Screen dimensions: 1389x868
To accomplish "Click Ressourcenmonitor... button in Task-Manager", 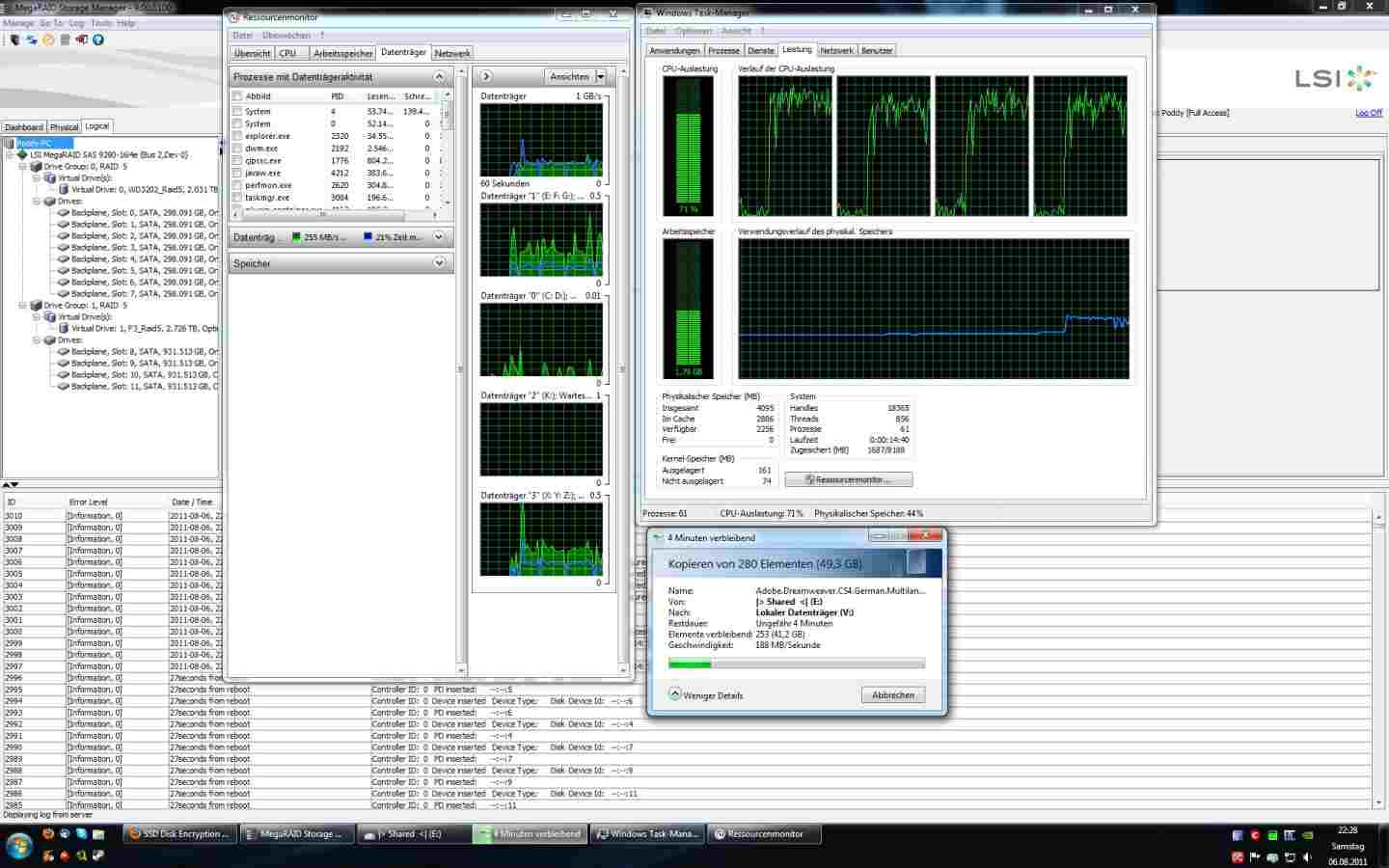I will [849, 479].
